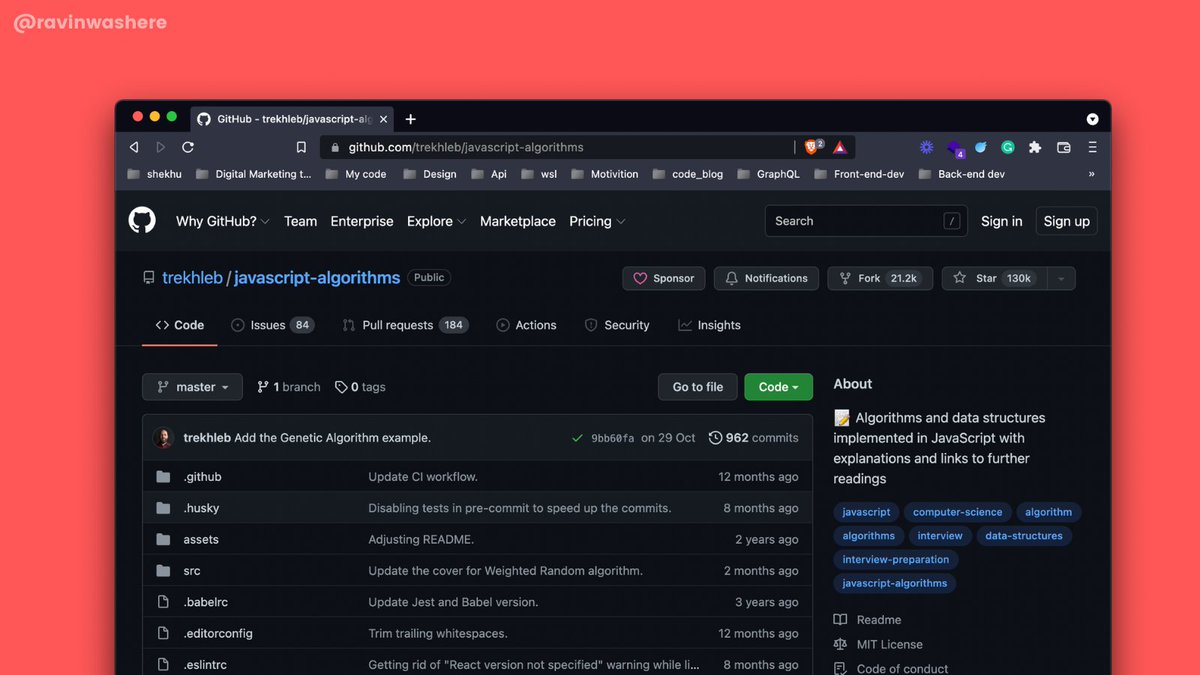Select the Code repository tab
This screenshot has width=1200, height=675.
[x=179, y=325]
